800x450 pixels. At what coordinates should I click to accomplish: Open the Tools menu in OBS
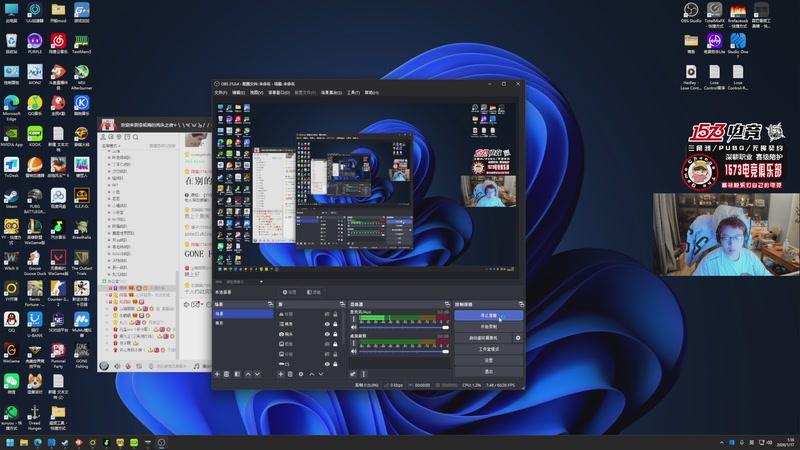click(353, 92)
